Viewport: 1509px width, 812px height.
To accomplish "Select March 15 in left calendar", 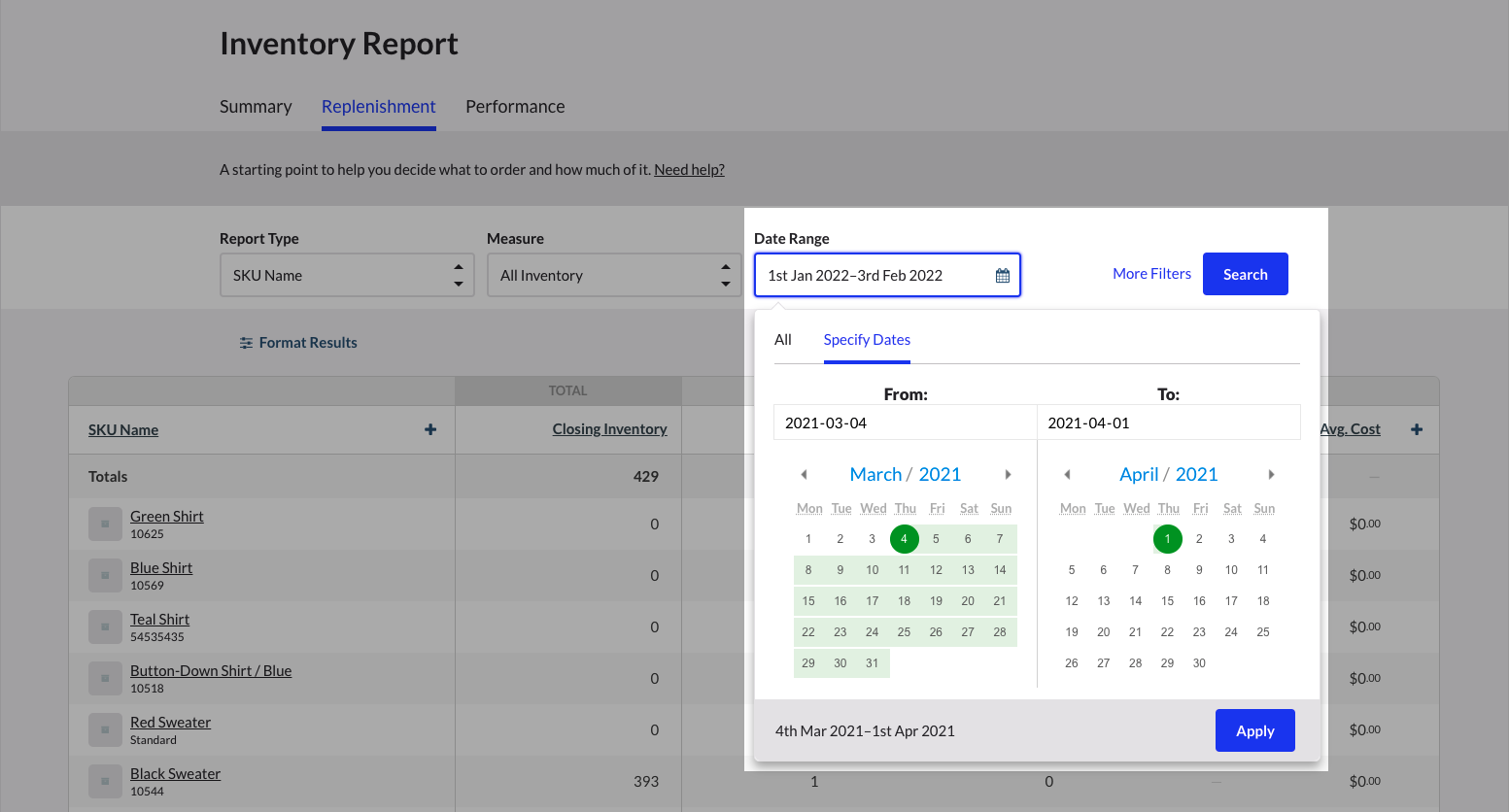I will pos(808,601).
